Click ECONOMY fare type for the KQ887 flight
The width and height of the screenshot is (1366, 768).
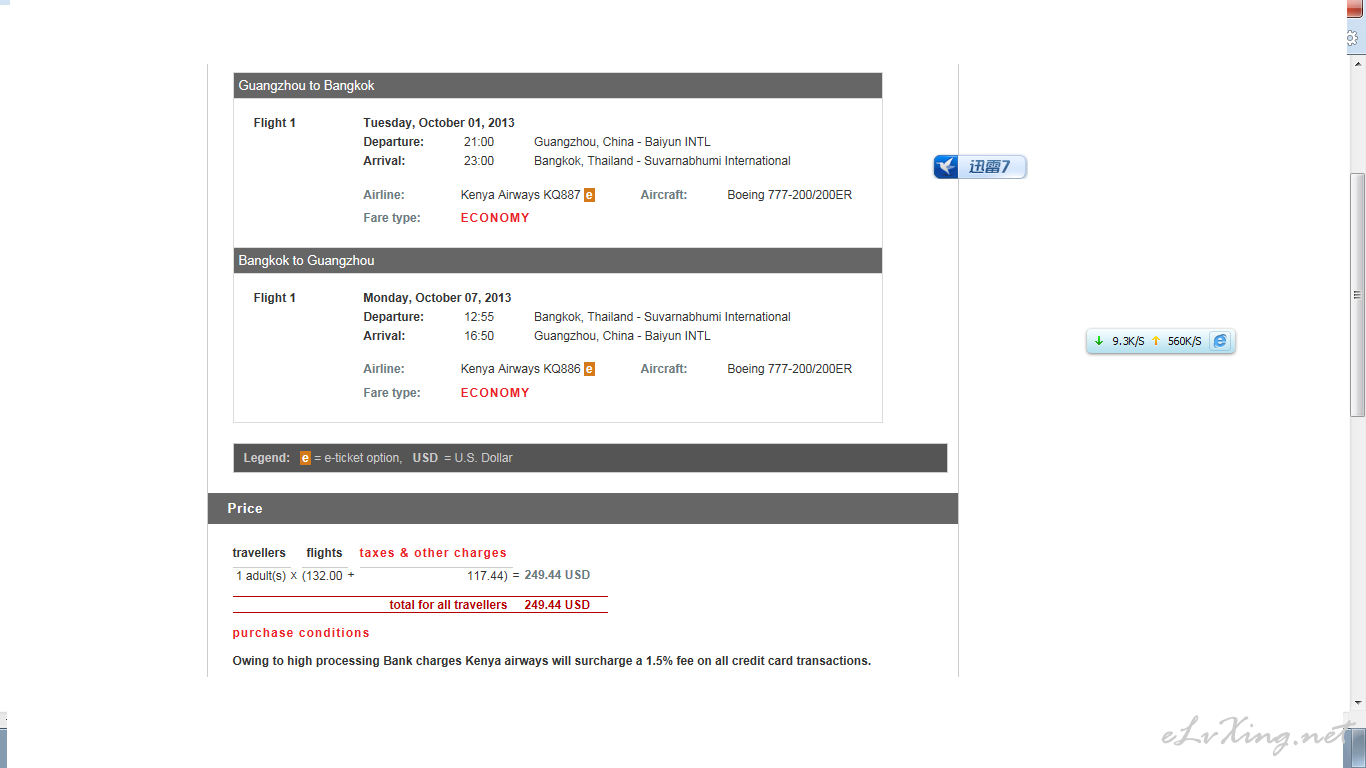pyautogui.click(x=495, y=218)
